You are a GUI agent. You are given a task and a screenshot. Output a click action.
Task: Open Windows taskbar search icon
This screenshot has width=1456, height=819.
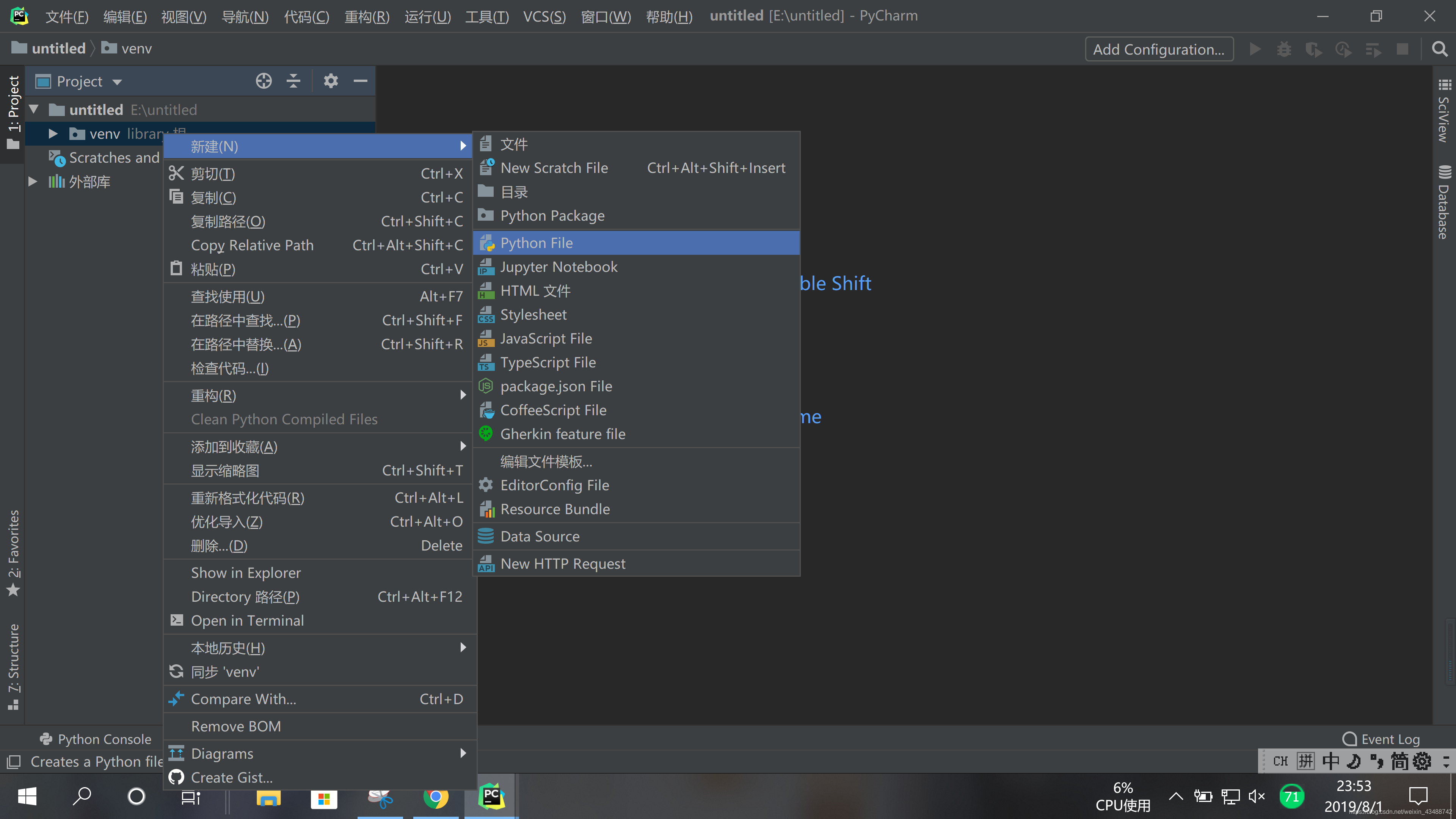(82, 797)
